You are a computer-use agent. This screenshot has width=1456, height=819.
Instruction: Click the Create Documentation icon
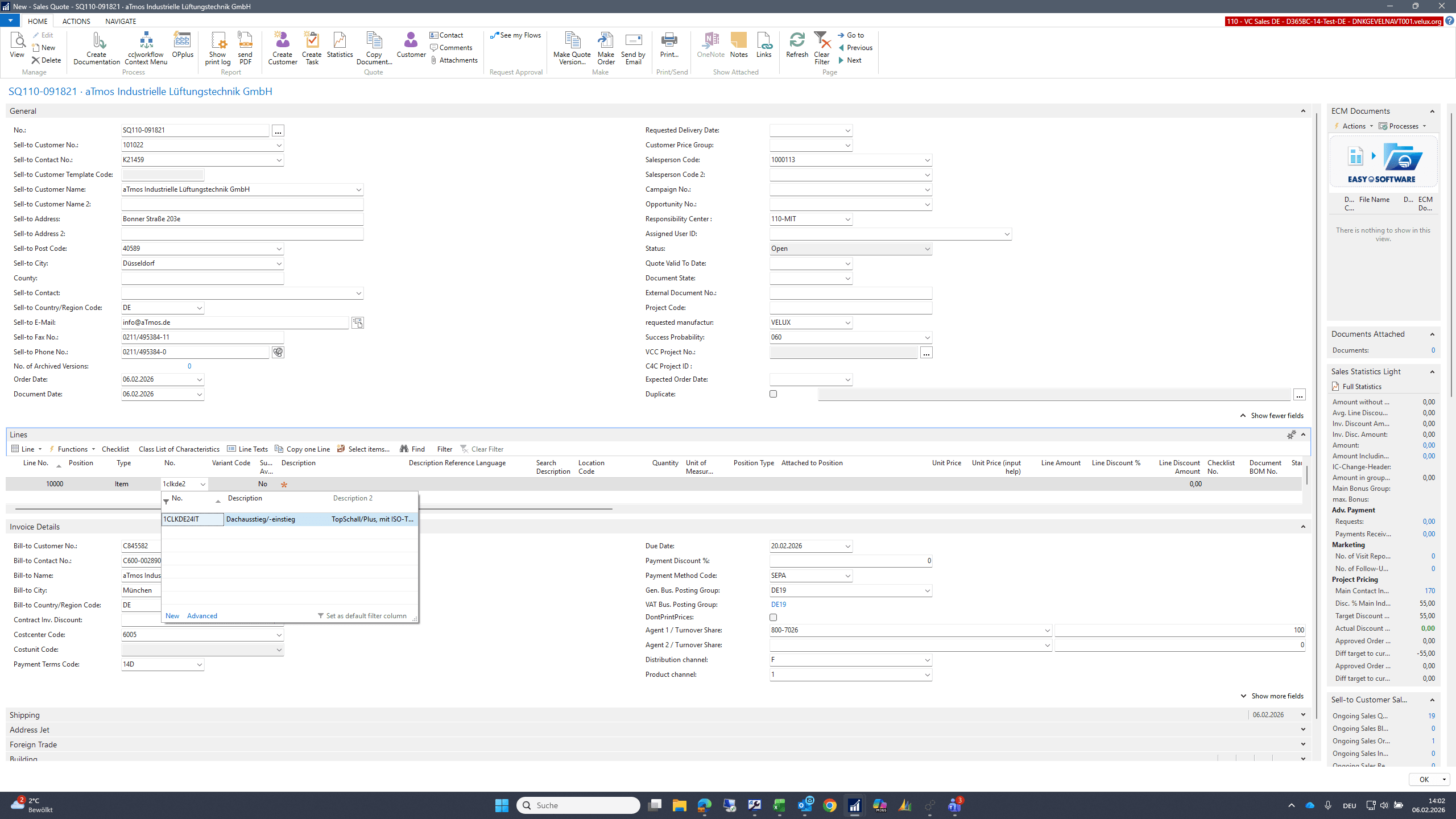click(x=97, y=48)
